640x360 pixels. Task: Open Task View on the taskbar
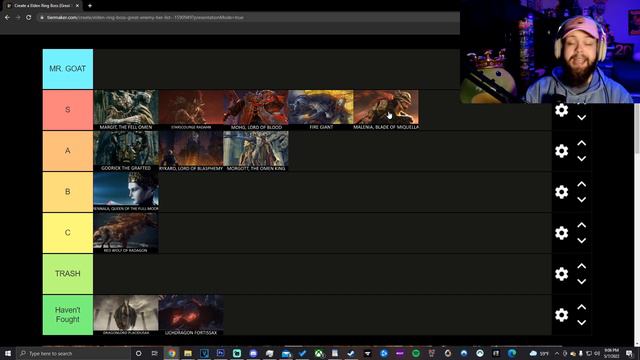(155, 353)
